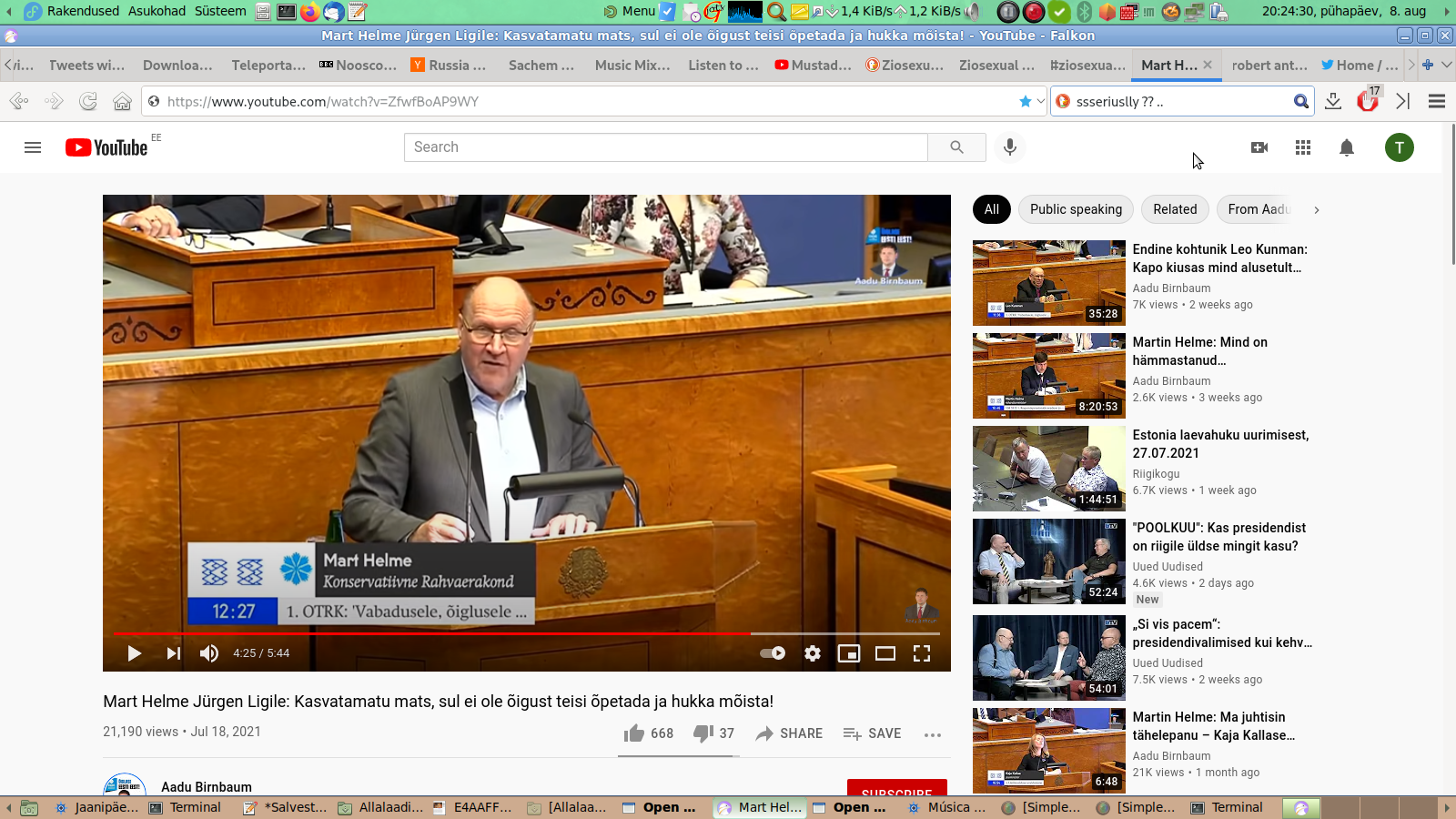Toggle the Falkon sidebar arrow icon
Image resolution: width=1456 pixels, height=819 pixels.
click(1402, 101)
